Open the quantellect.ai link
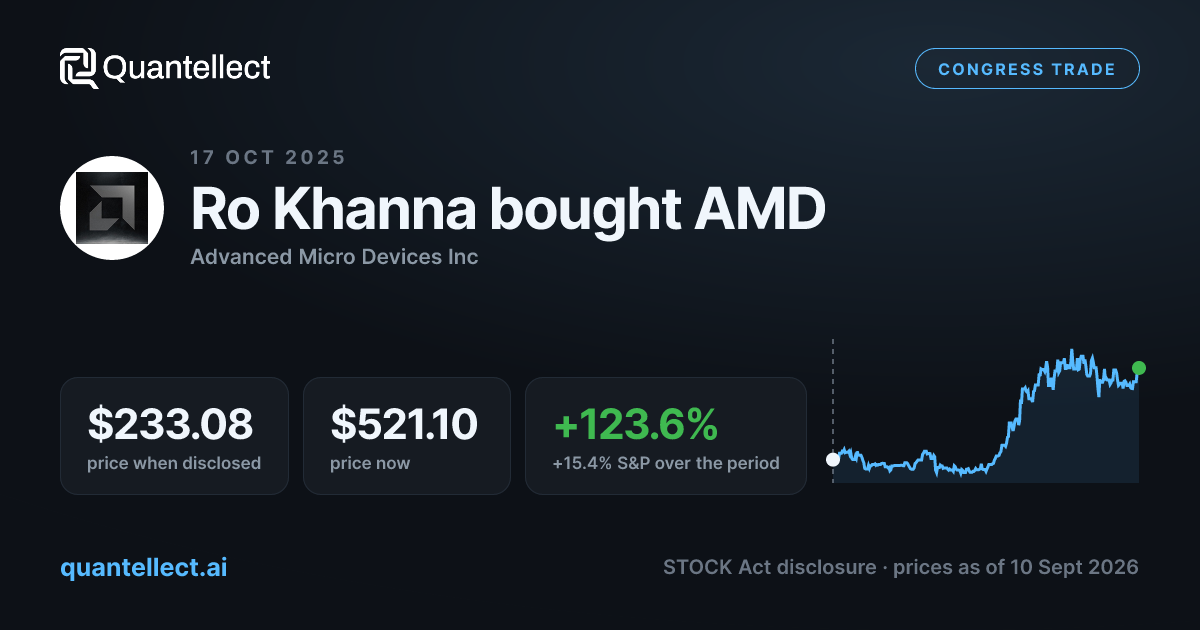Screen dimensions: 1200x630 (144, 568)
